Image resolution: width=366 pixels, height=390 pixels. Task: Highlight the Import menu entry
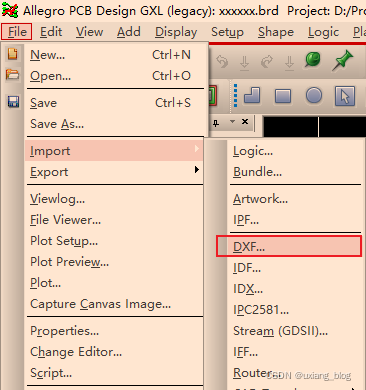(114, 151)
